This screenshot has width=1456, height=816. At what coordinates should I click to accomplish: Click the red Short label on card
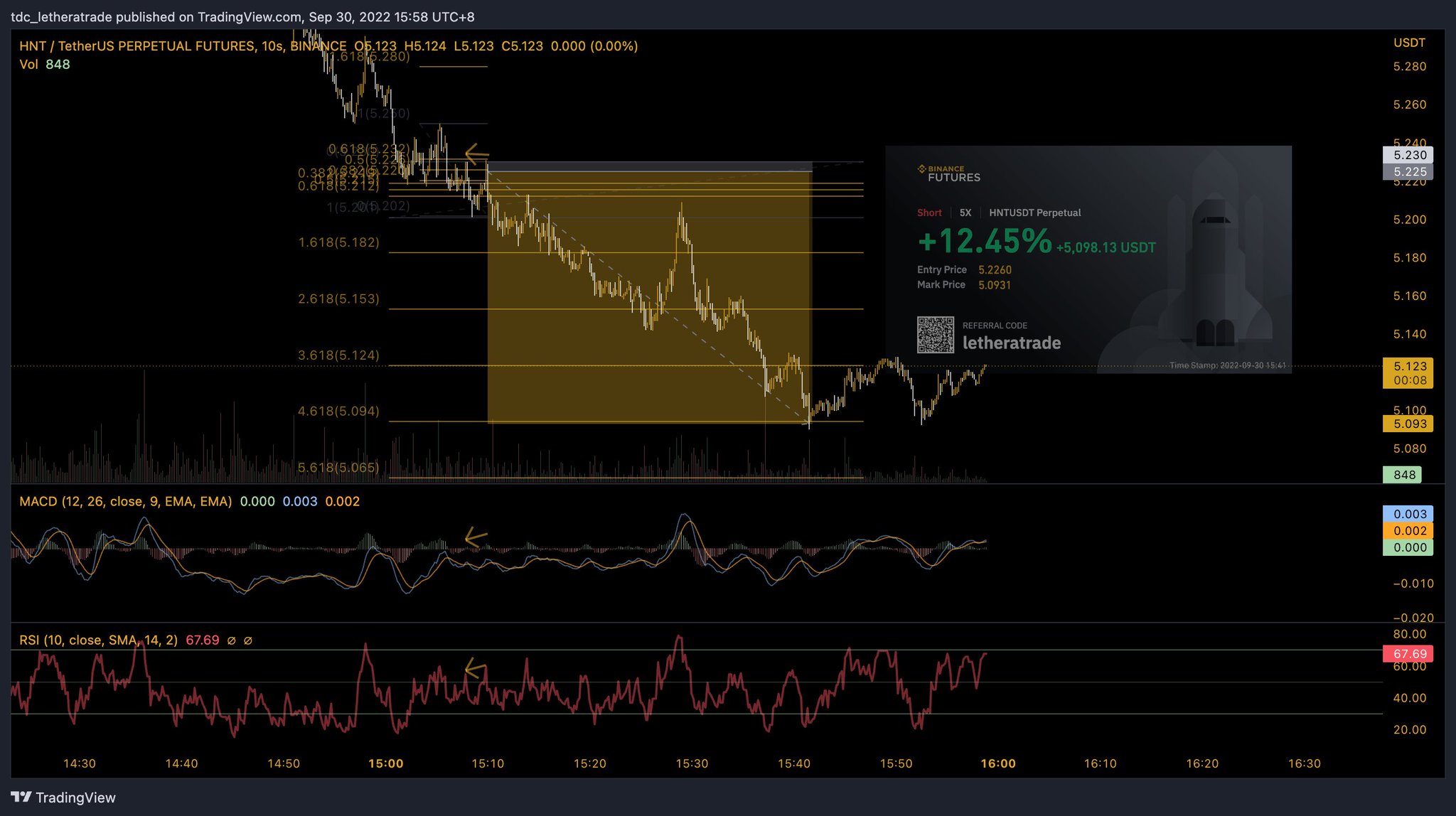(929, 213)
